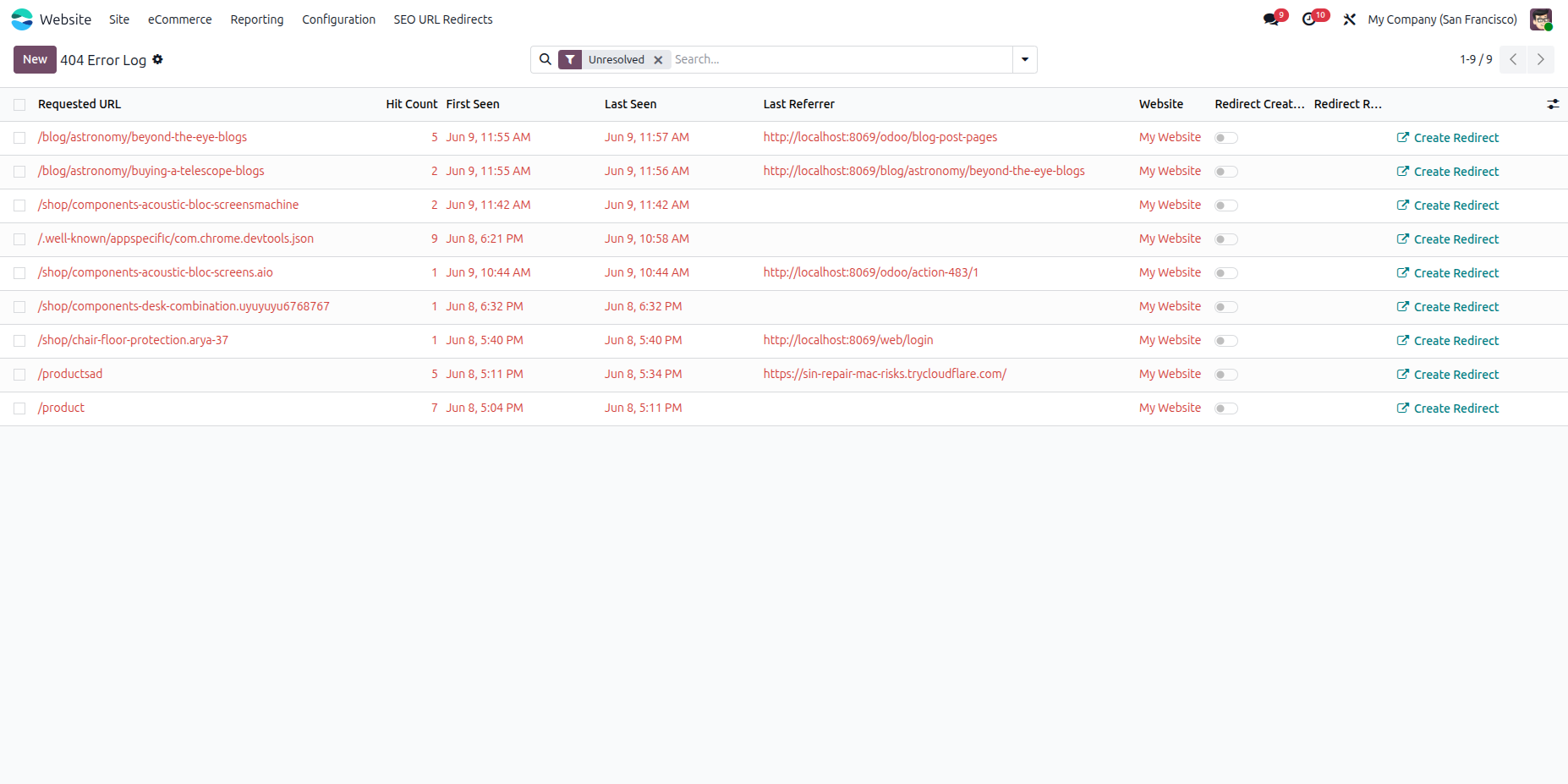Create Redirect for /productsad row
This screenshot has width=1568, height=784.
1448,375
